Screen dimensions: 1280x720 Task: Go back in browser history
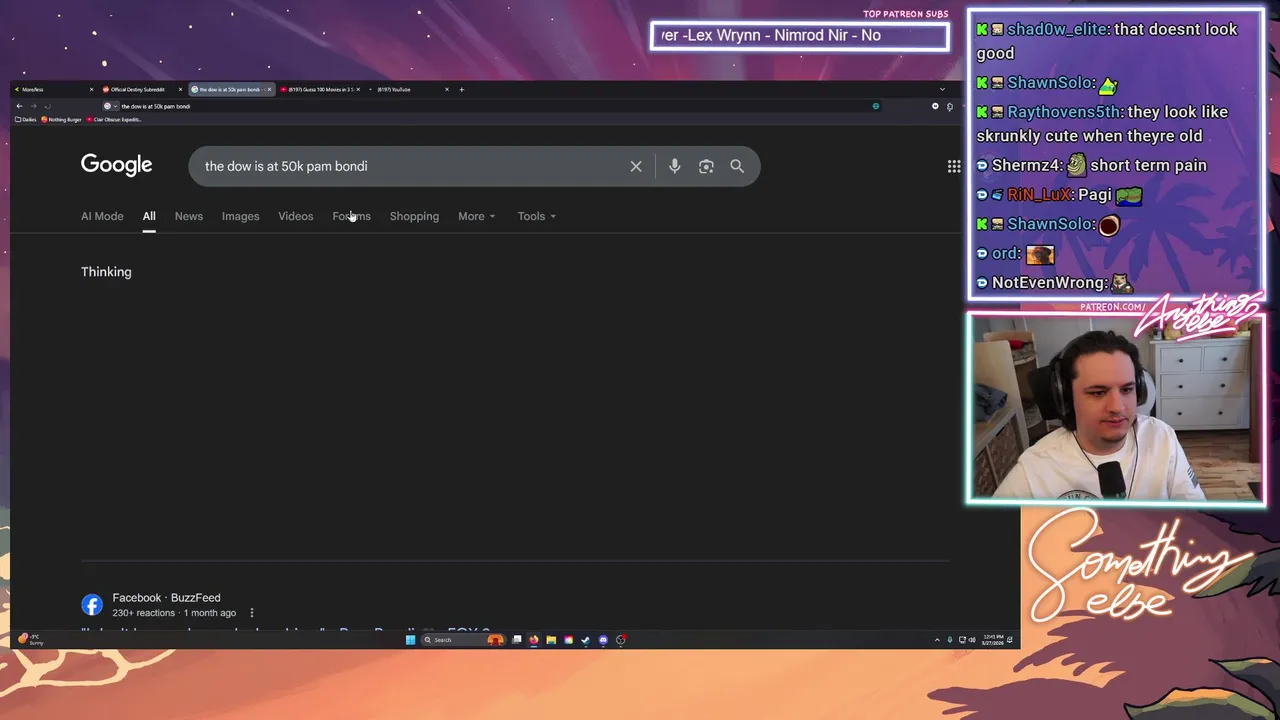[19, 106]
